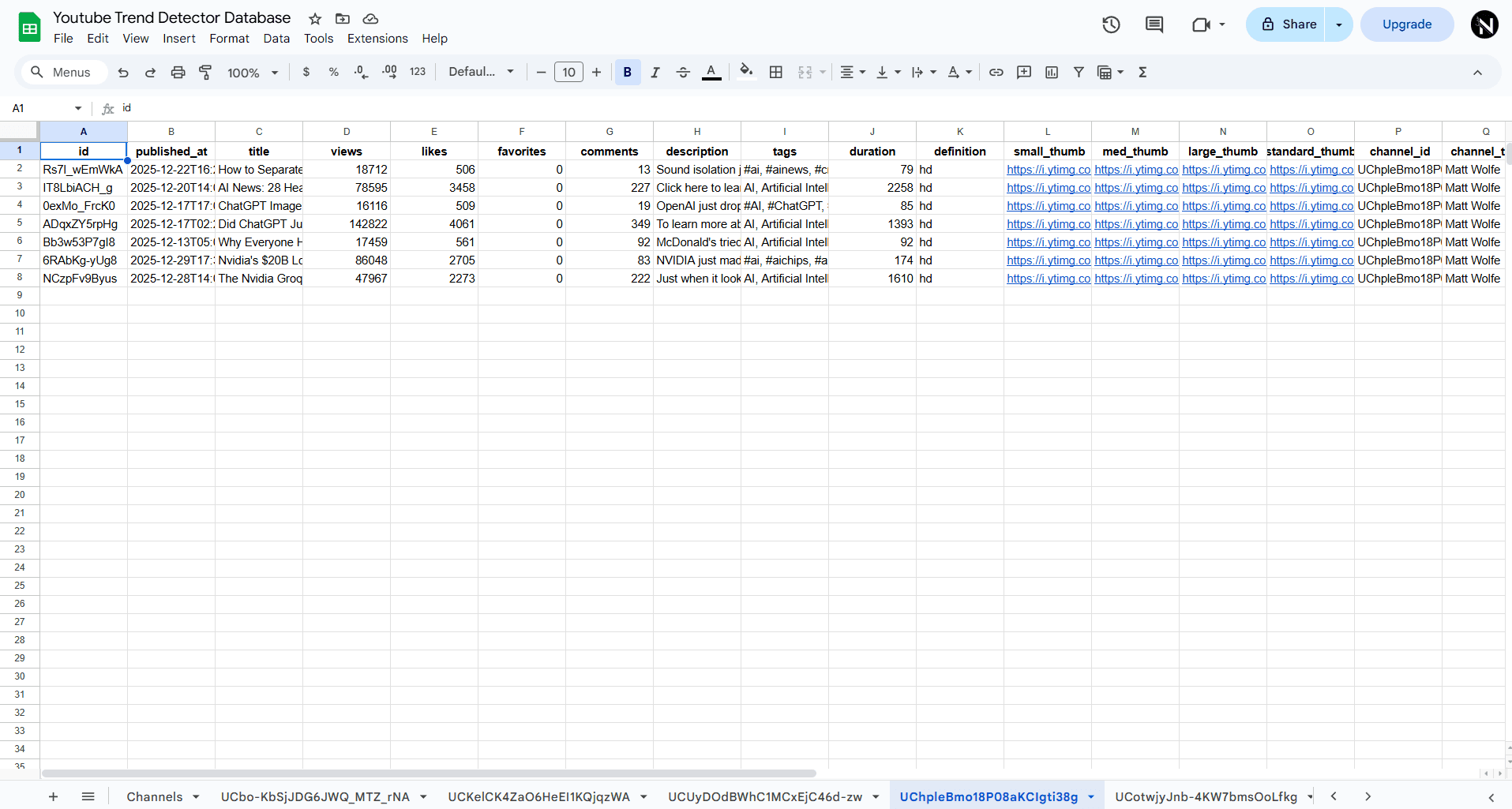Viewport: 1512px width, 809px height.
Task: Open Name box dropdown arrow
Action: (x=78, y=108)
